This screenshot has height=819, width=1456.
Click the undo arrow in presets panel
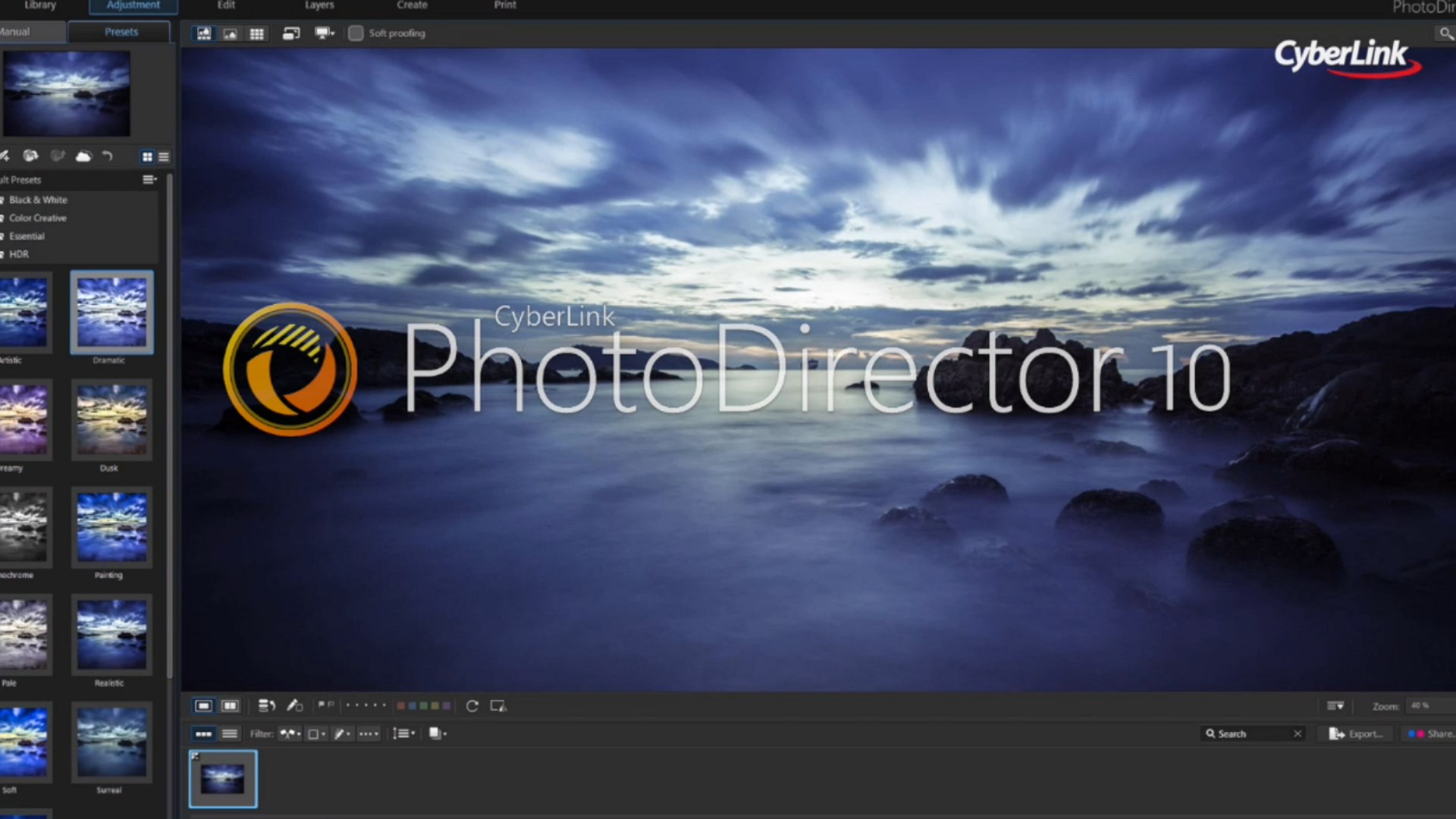click(x=108, y=157)
